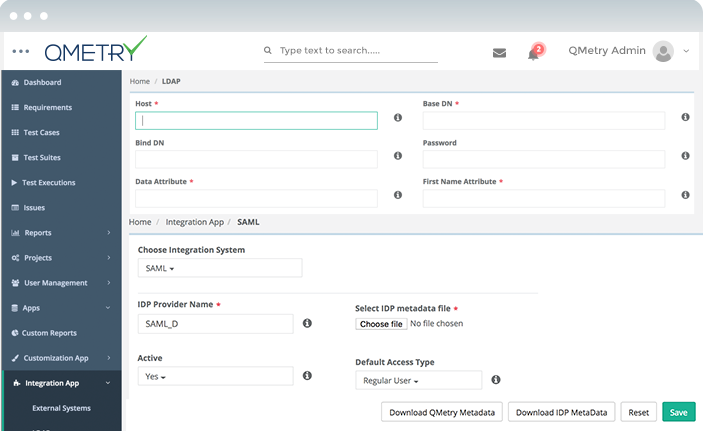Click the Data Attribute input field
The height and width of the screenshot is (431, 703).
click(x=256, y=198)
